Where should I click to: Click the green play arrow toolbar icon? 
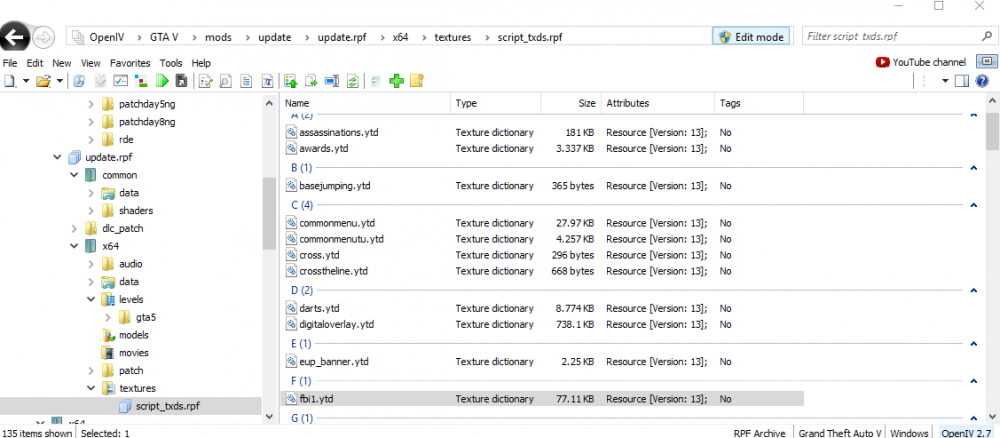pos(161,81)
